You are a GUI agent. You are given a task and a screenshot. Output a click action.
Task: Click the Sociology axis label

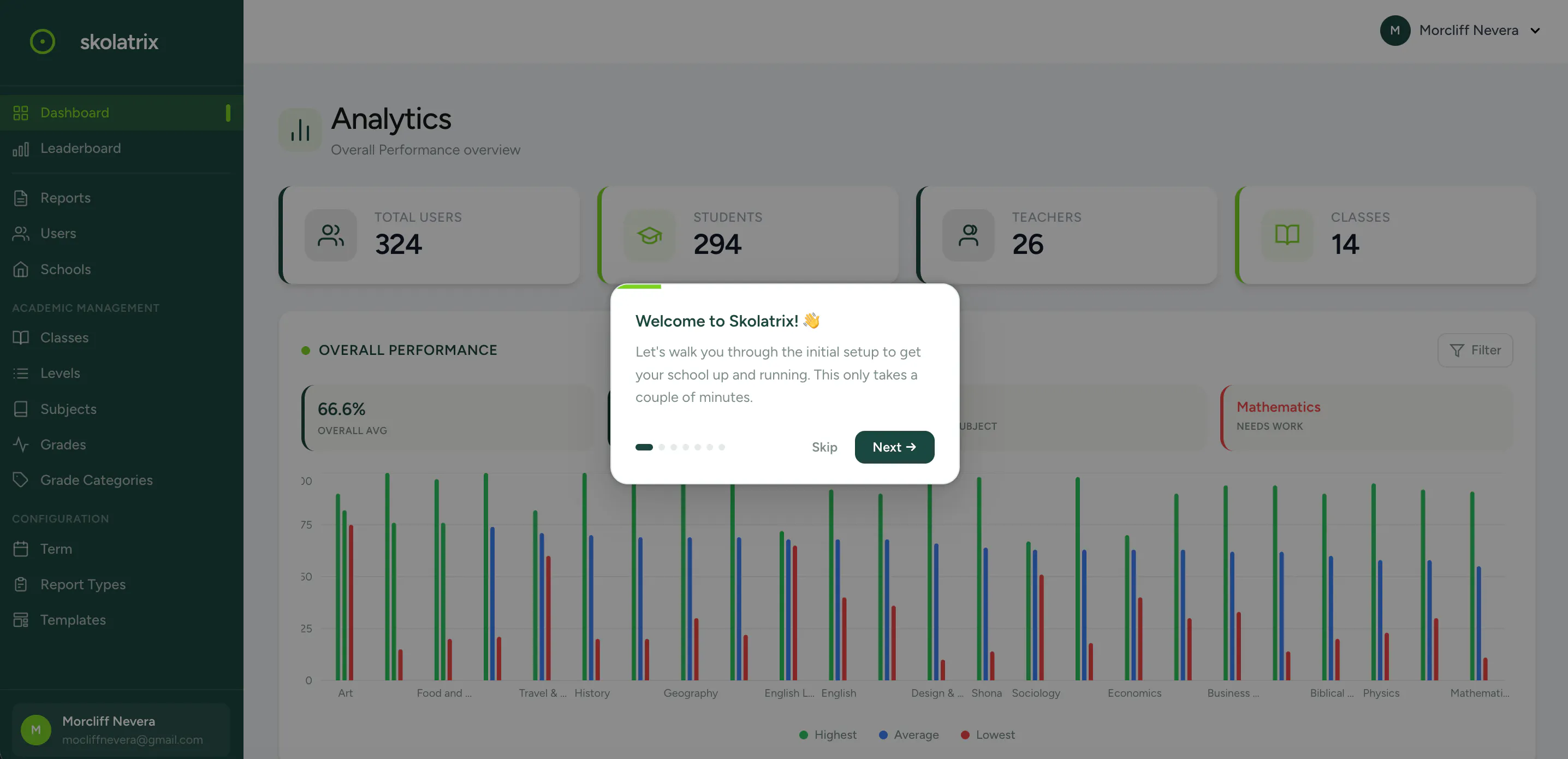[1035, 693]
